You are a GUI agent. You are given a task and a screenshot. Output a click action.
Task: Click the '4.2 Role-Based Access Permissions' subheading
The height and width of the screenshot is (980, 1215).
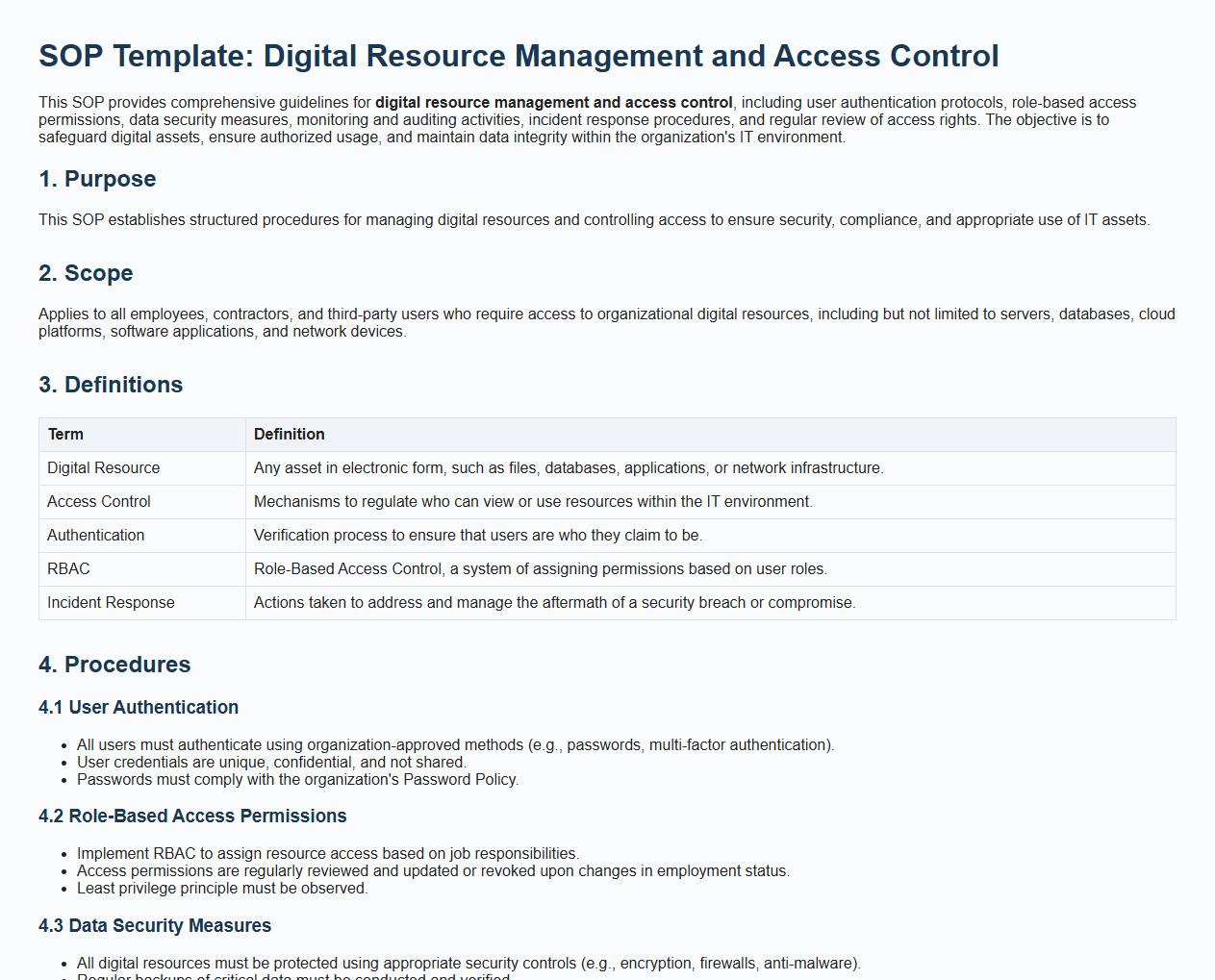(192, 816)
